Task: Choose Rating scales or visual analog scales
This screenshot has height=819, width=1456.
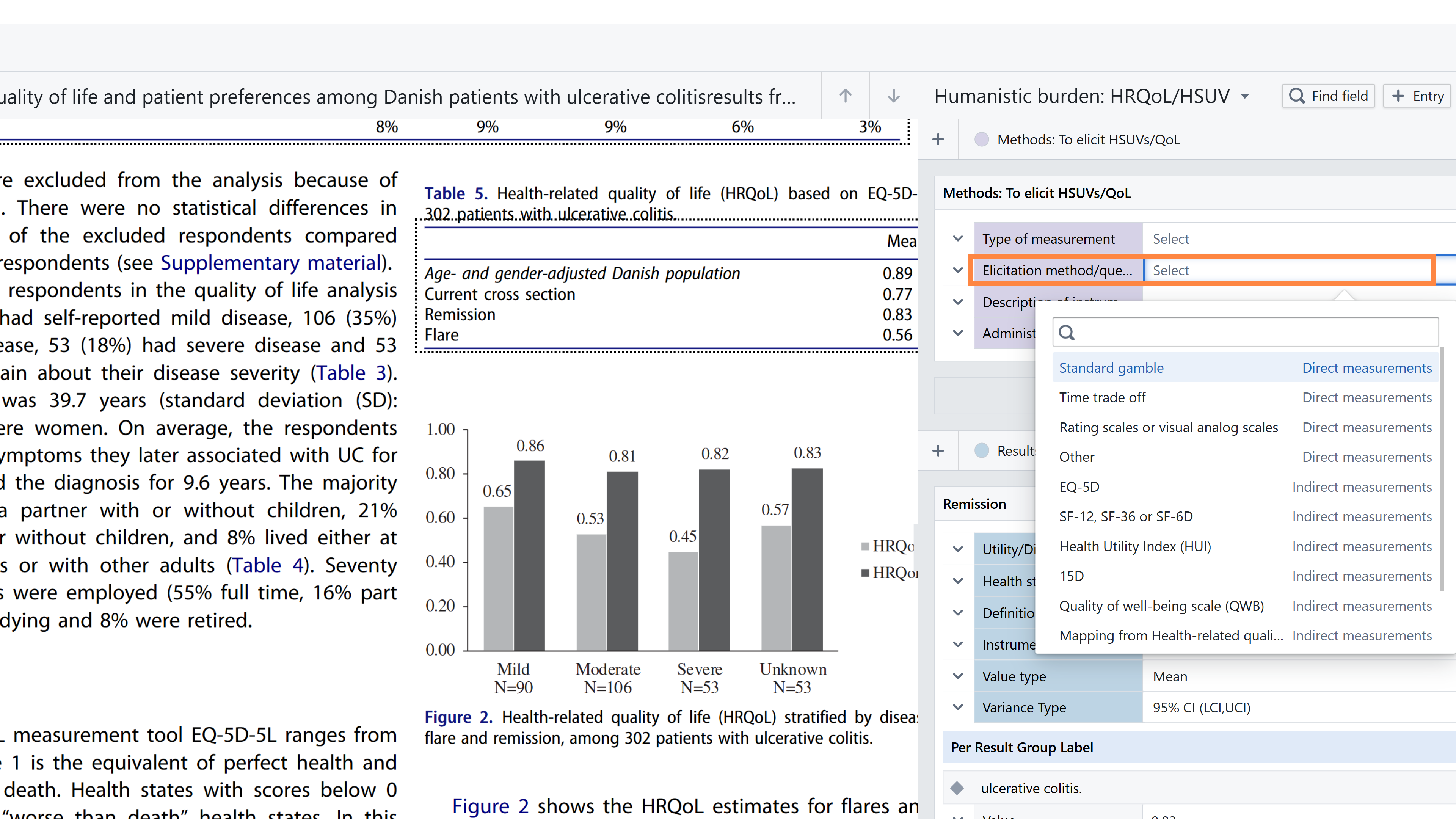Action: [1245, 427]
